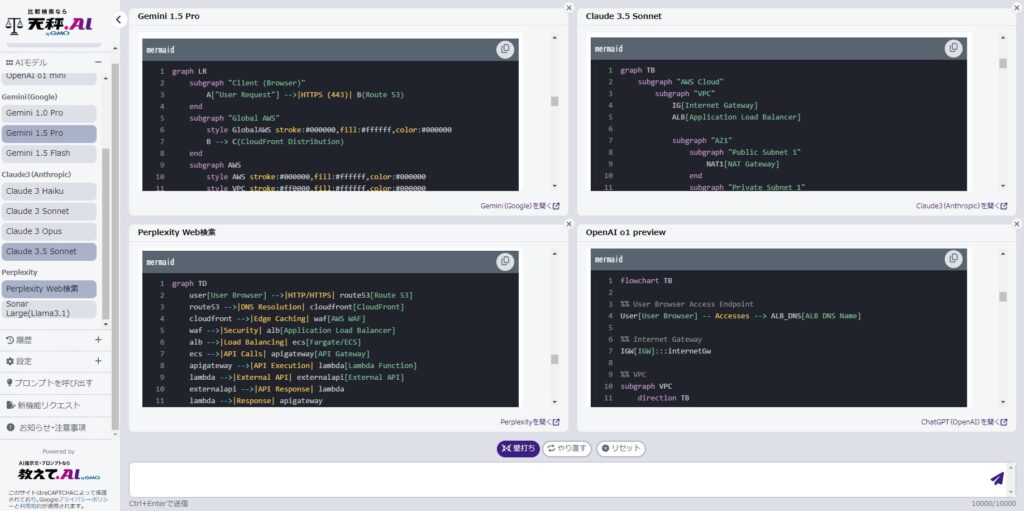The image size is (1024, 511).
Task: Toggle the Claude 3 Opus model
Action: click(49, 231)
